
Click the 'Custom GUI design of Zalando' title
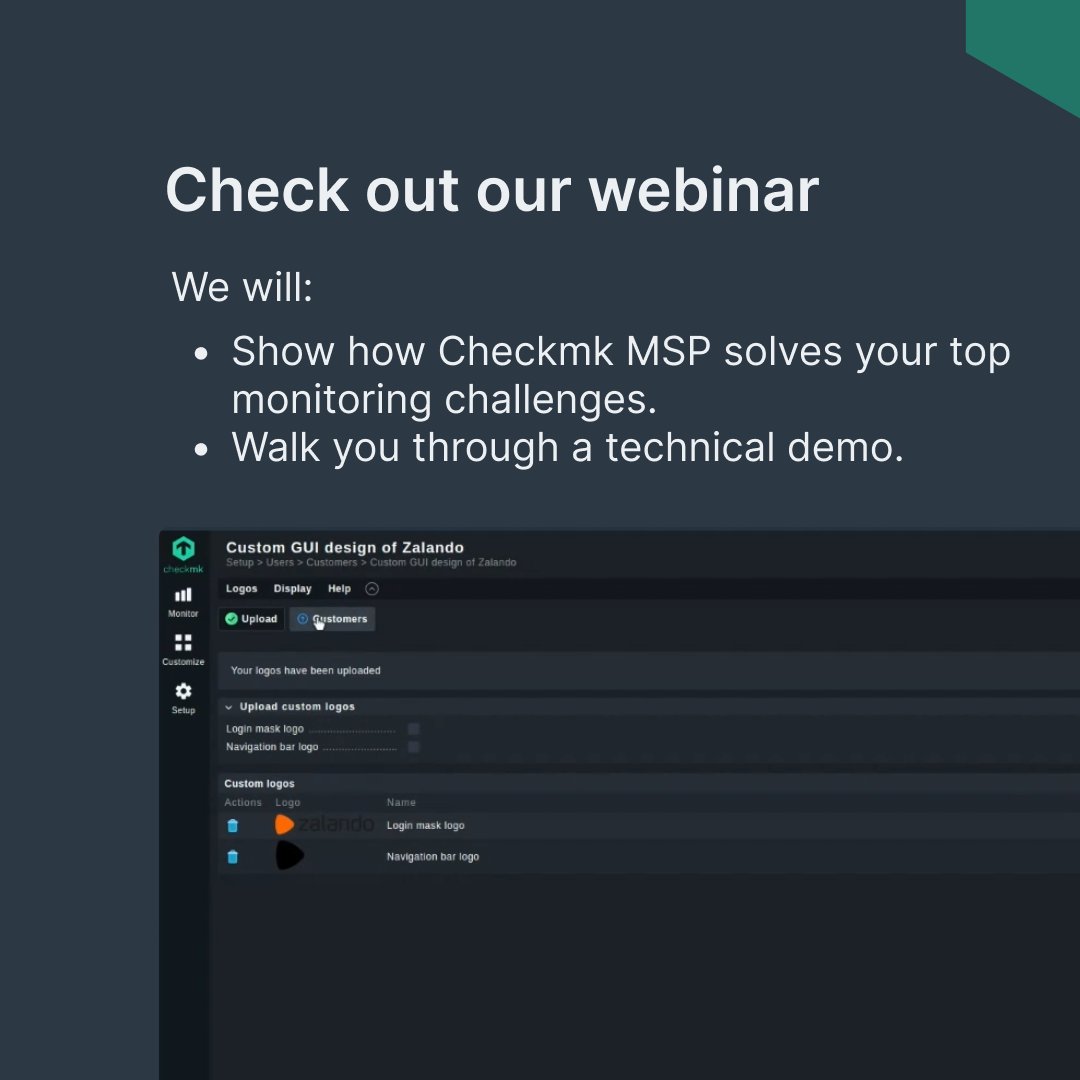(x=344, y=548)
